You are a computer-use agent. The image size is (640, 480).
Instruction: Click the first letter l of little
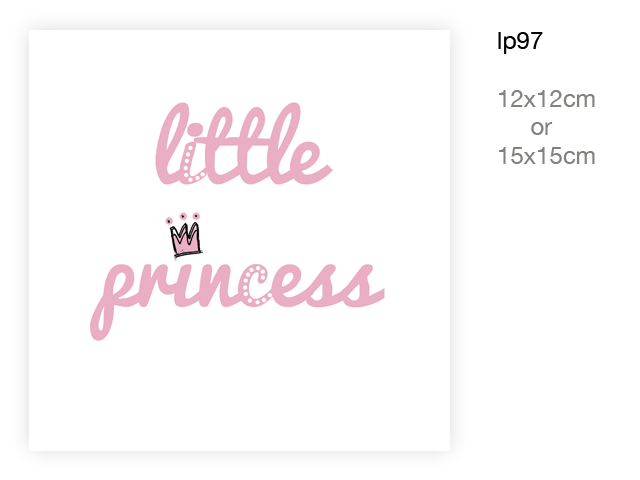coord(171,143)
